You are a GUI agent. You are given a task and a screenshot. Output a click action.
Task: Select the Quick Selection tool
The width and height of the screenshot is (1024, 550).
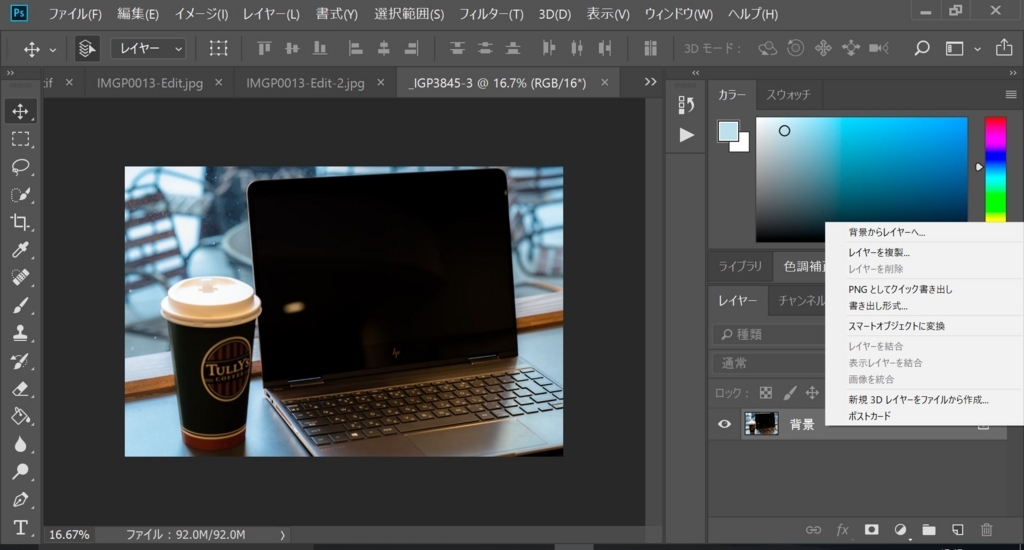20,195
